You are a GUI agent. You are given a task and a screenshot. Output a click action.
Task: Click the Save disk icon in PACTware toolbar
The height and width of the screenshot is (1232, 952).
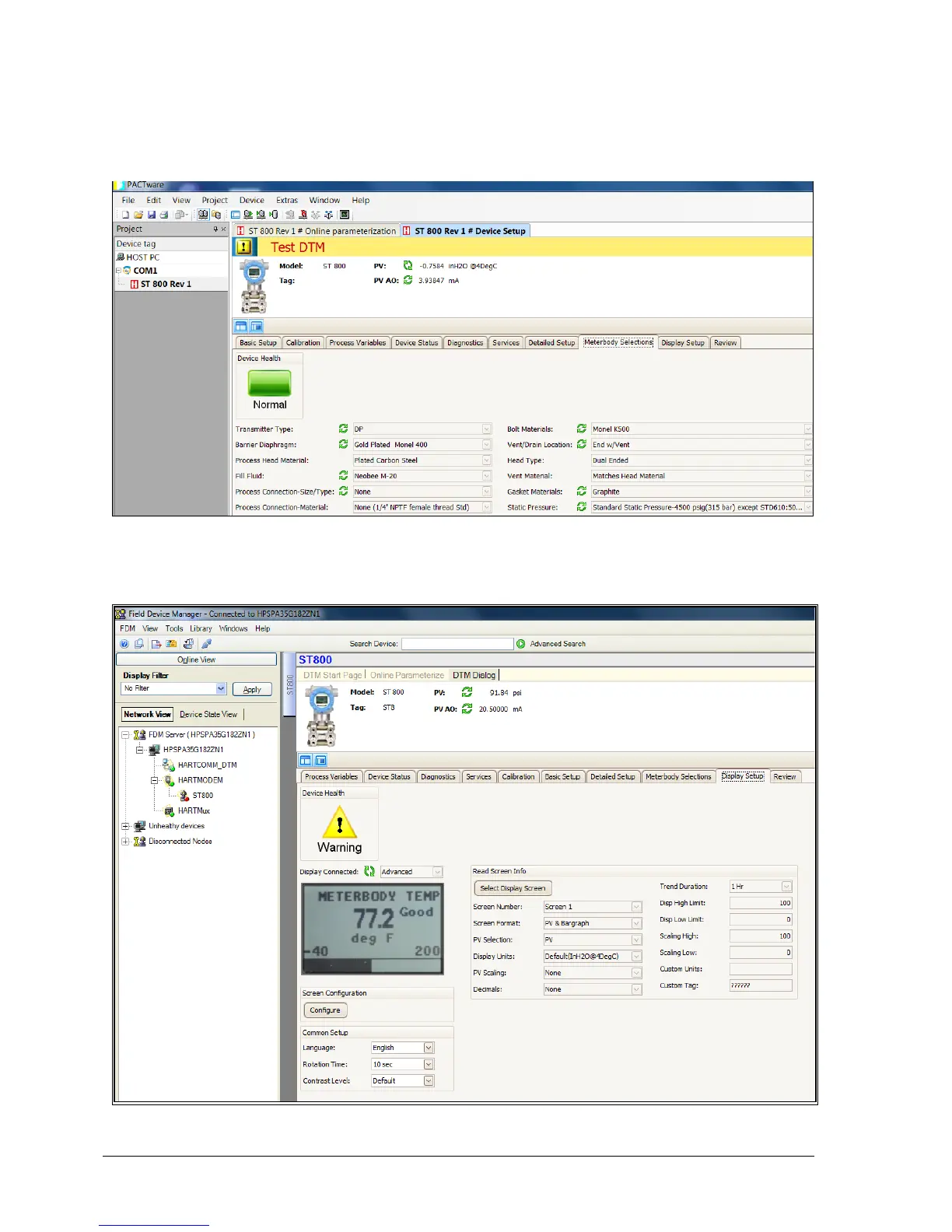coord(151,215)
